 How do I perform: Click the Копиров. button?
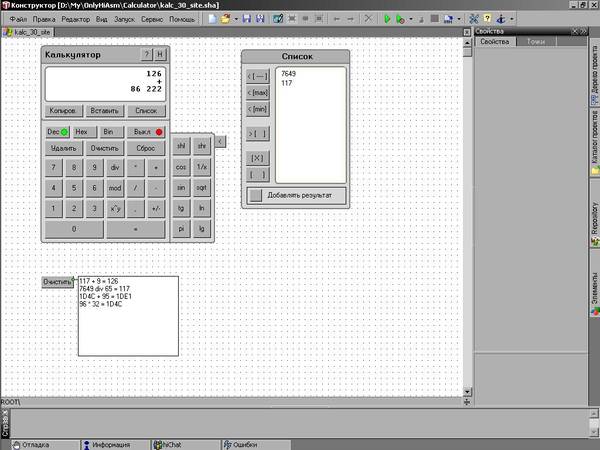coord(63,109)
